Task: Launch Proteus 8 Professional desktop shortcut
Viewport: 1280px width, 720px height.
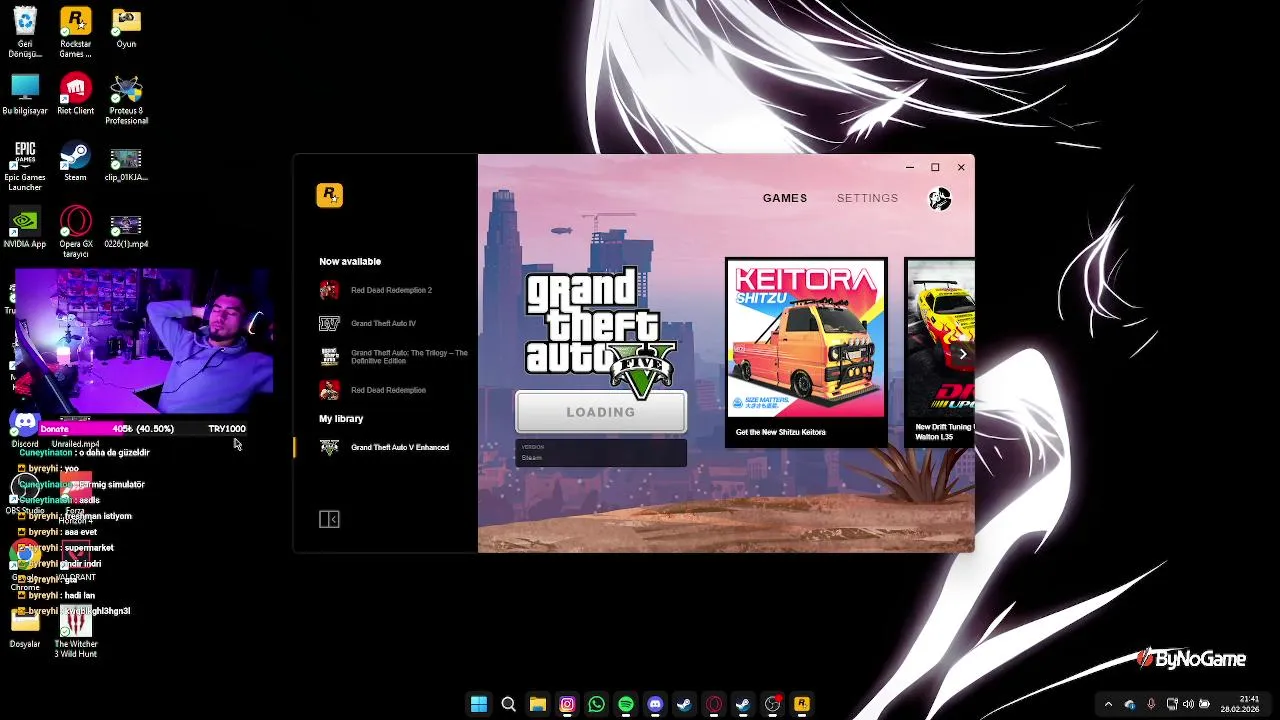Action: [126, 100]
